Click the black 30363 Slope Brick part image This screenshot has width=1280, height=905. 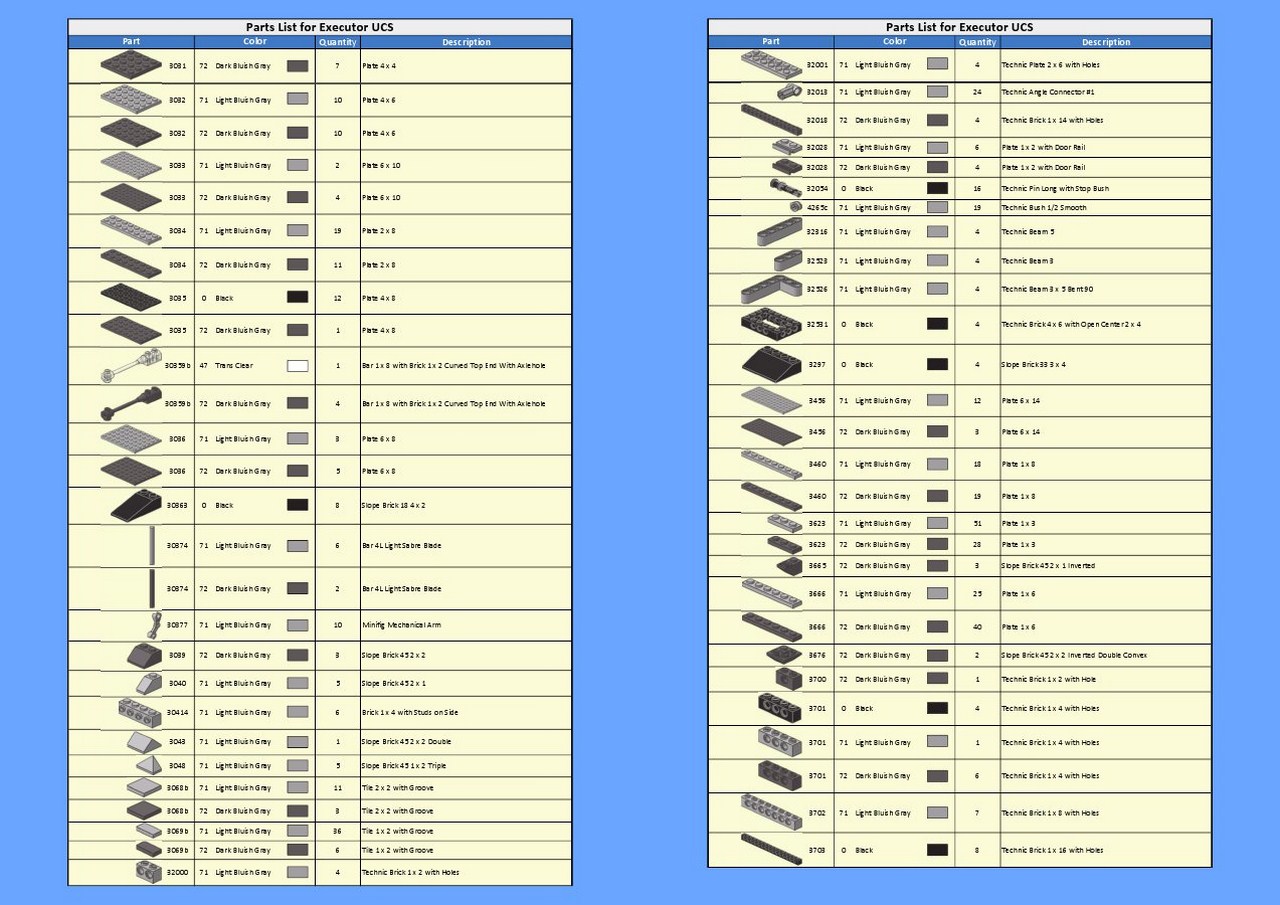pos(136,506)
